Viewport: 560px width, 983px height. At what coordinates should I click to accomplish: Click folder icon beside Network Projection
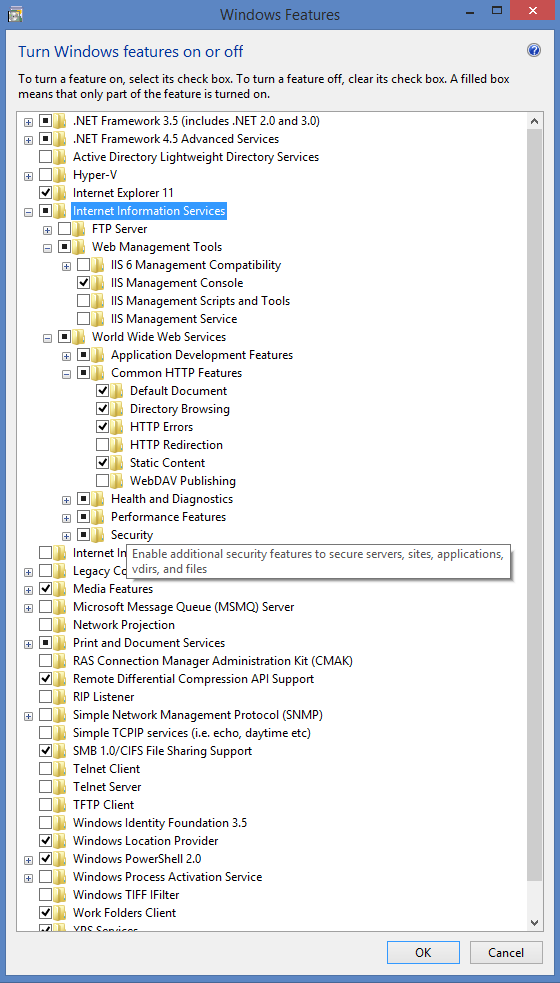coord(60,625)
